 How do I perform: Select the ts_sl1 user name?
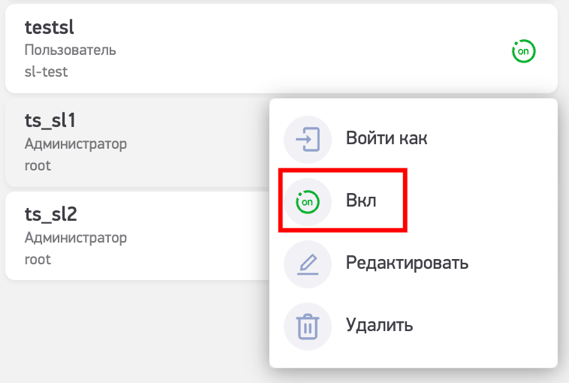point(50,120)
